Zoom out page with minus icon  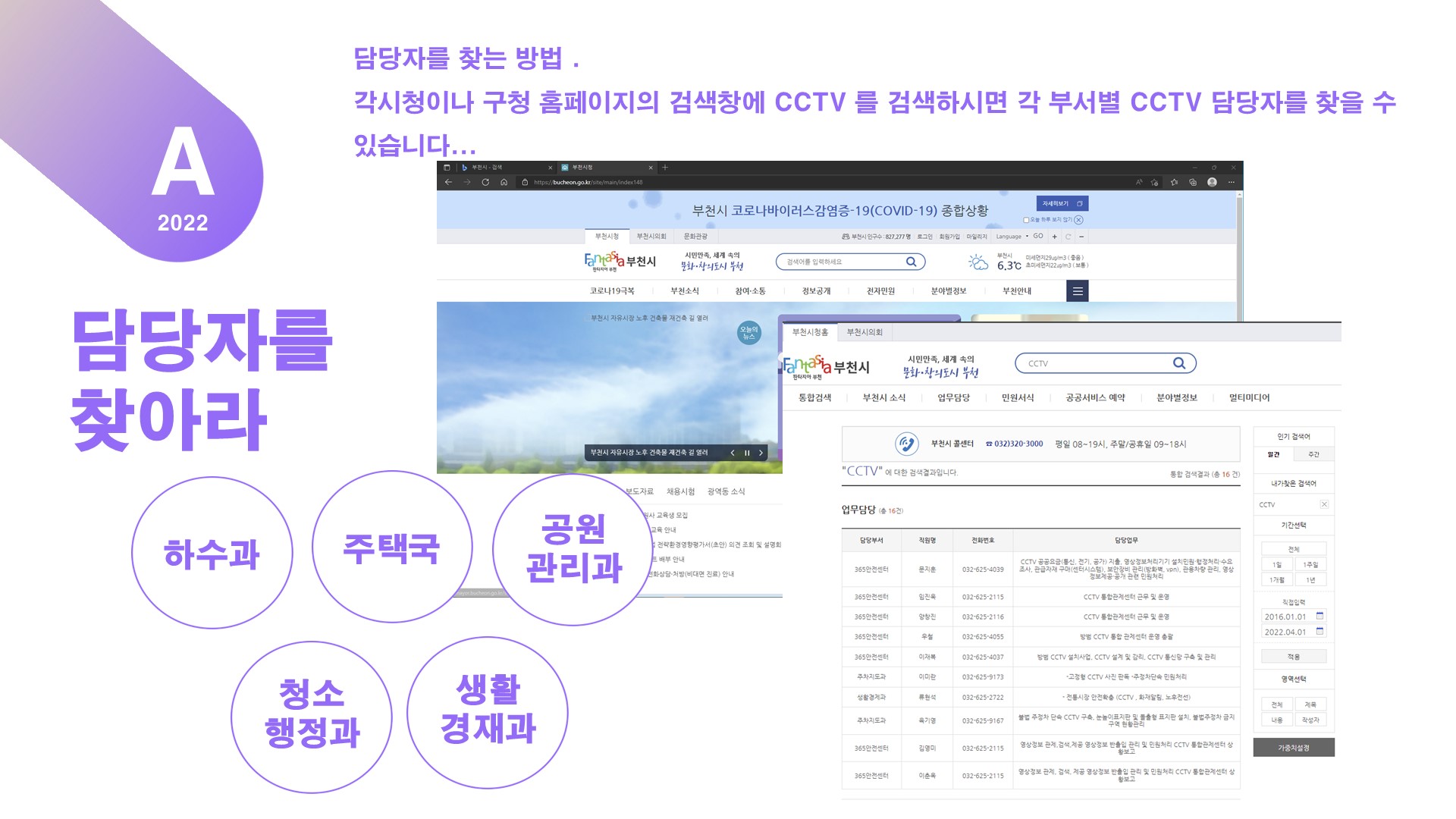pos(1081,237)
